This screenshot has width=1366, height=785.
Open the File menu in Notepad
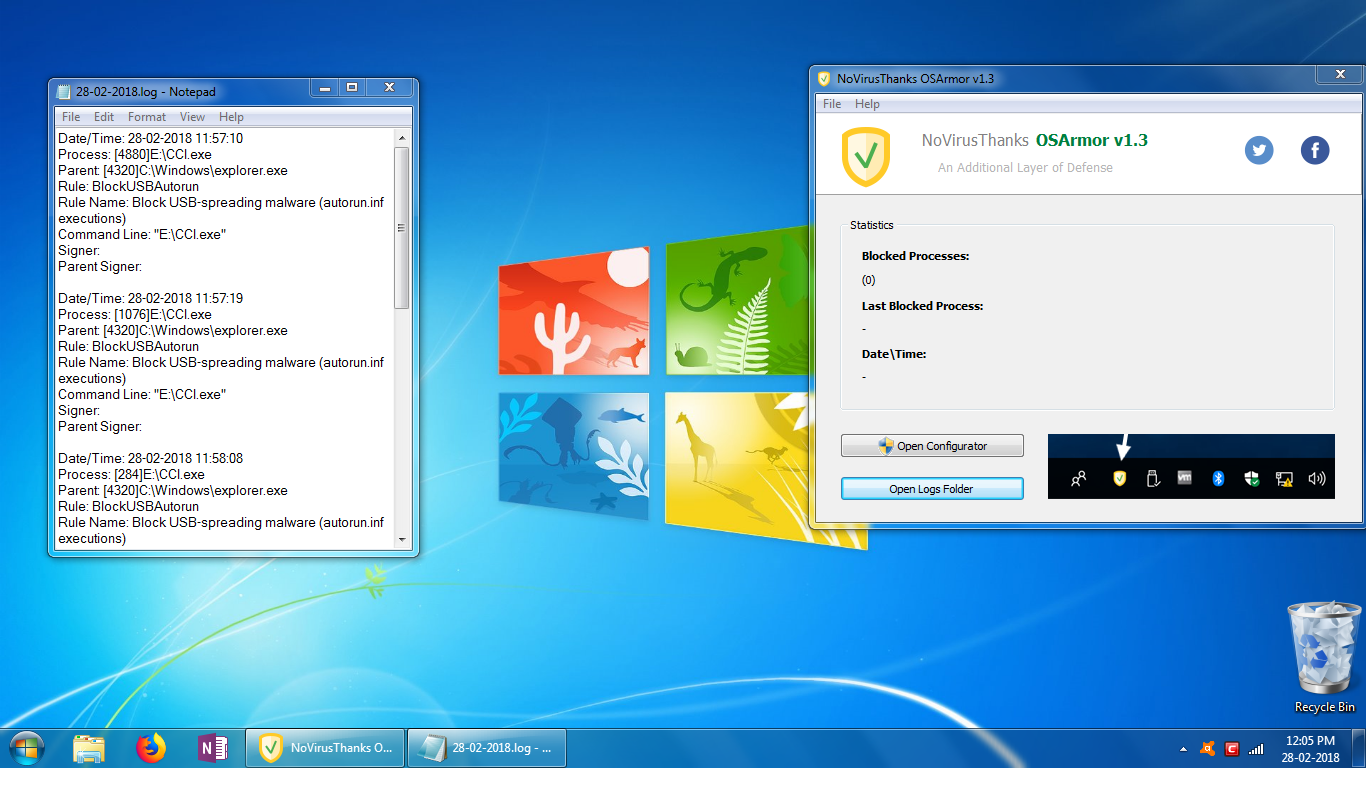[71, 117]
